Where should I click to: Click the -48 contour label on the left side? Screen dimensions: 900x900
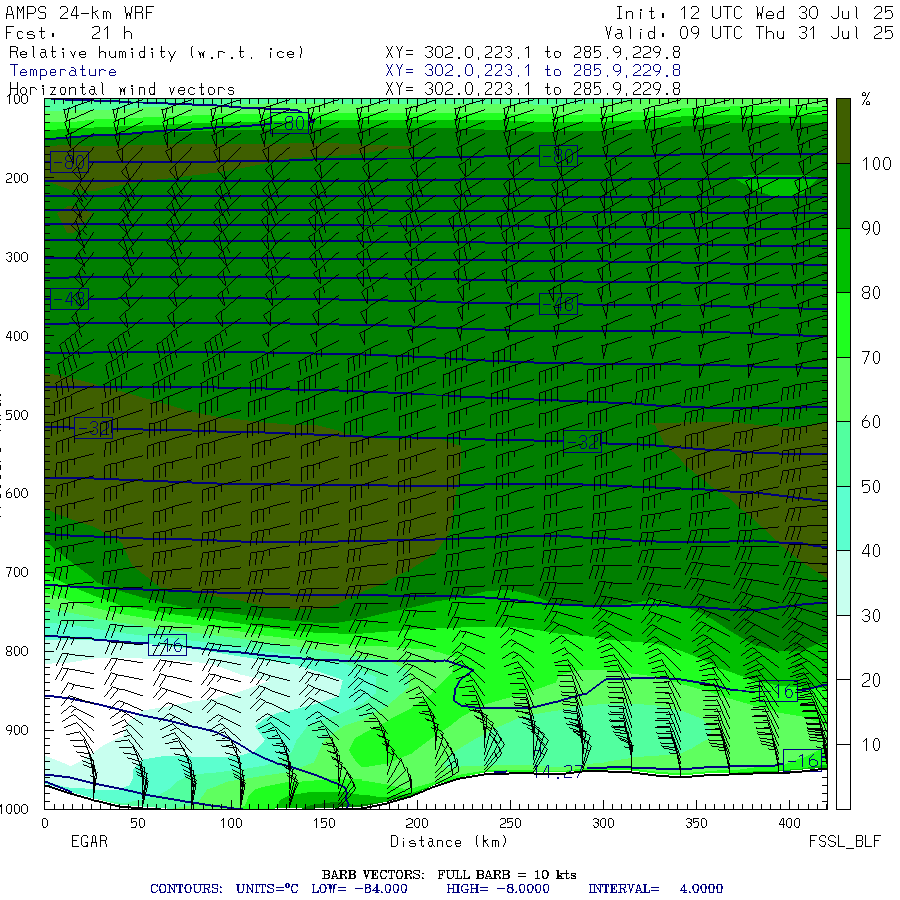tap(69, 299)
